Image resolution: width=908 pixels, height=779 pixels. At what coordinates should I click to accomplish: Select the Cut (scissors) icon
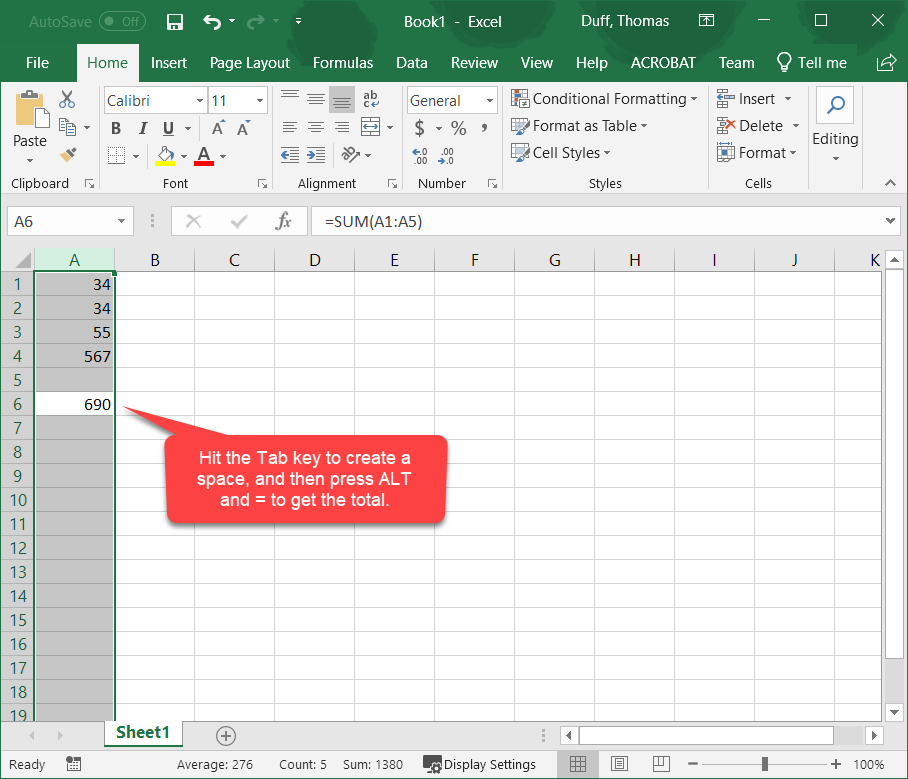67,100
